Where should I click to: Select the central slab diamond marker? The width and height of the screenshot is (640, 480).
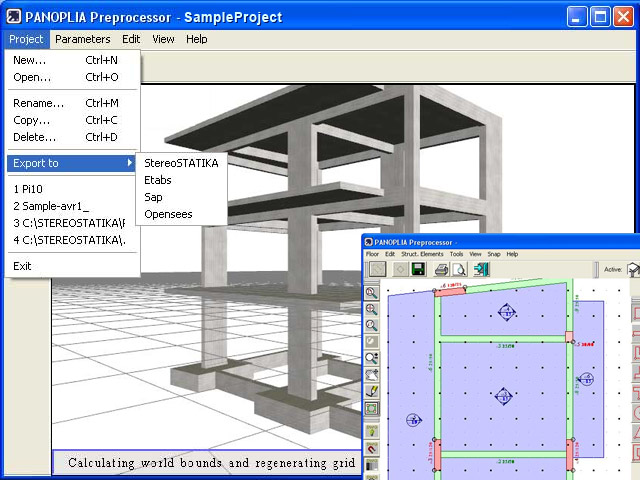point(504,396)
